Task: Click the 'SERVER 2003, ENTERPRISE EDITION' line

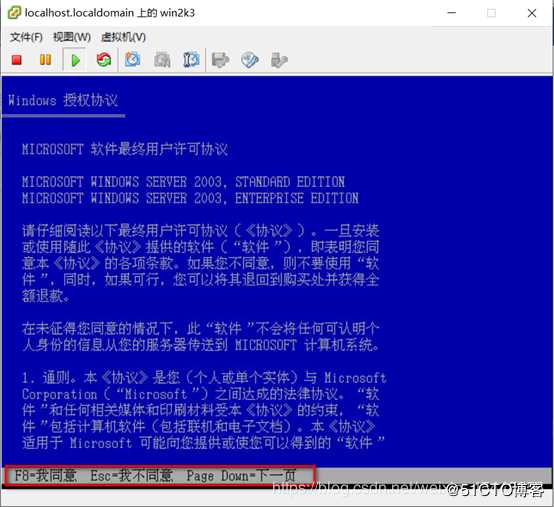Action: (x=190, y=198)
